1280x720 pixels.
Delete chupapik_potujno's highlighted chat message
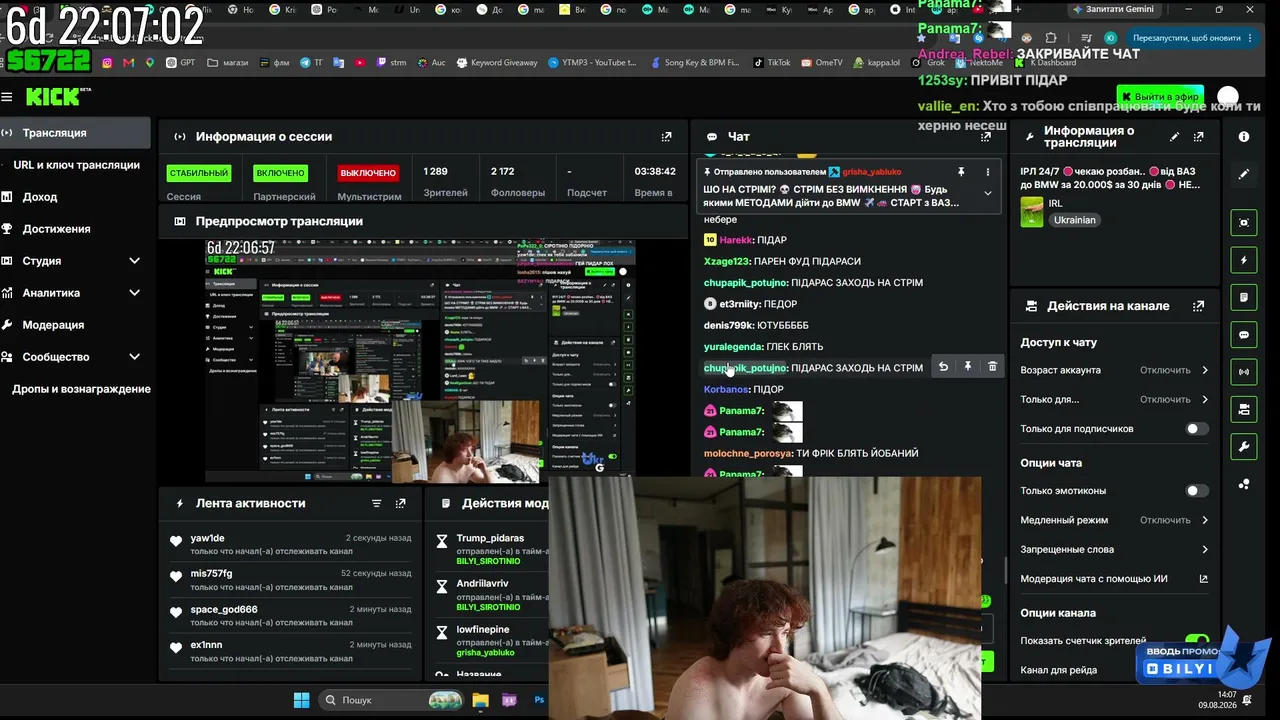pyautogui.click(x=992, y=367)
